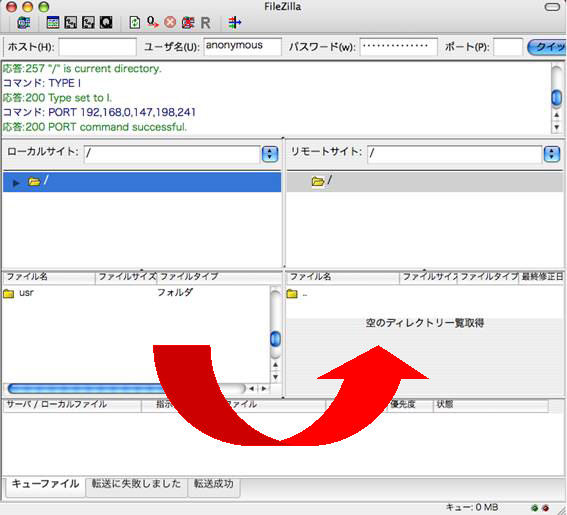This screenshot has width=567, height=515.
Task: Click process queue toolbar icon
Action: pos(152,22)
